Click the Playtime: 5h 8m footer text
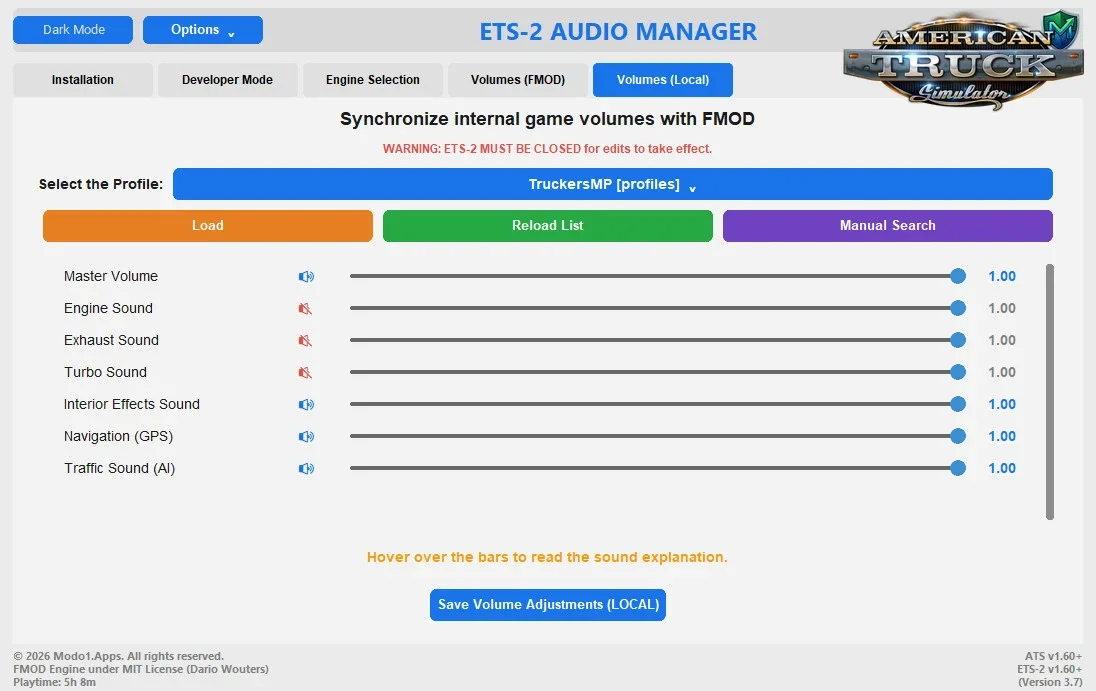The width and height of the screenshot is (1096, 691). coord(55,682)
